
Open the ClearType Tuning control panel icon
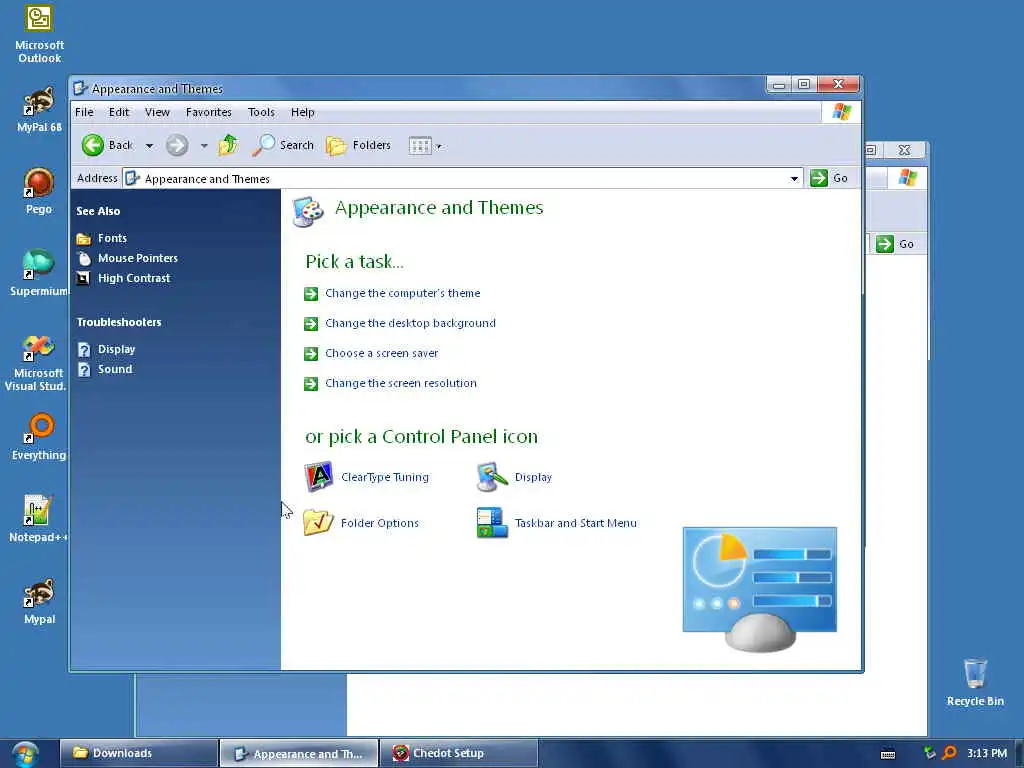(x=366, y=477)
